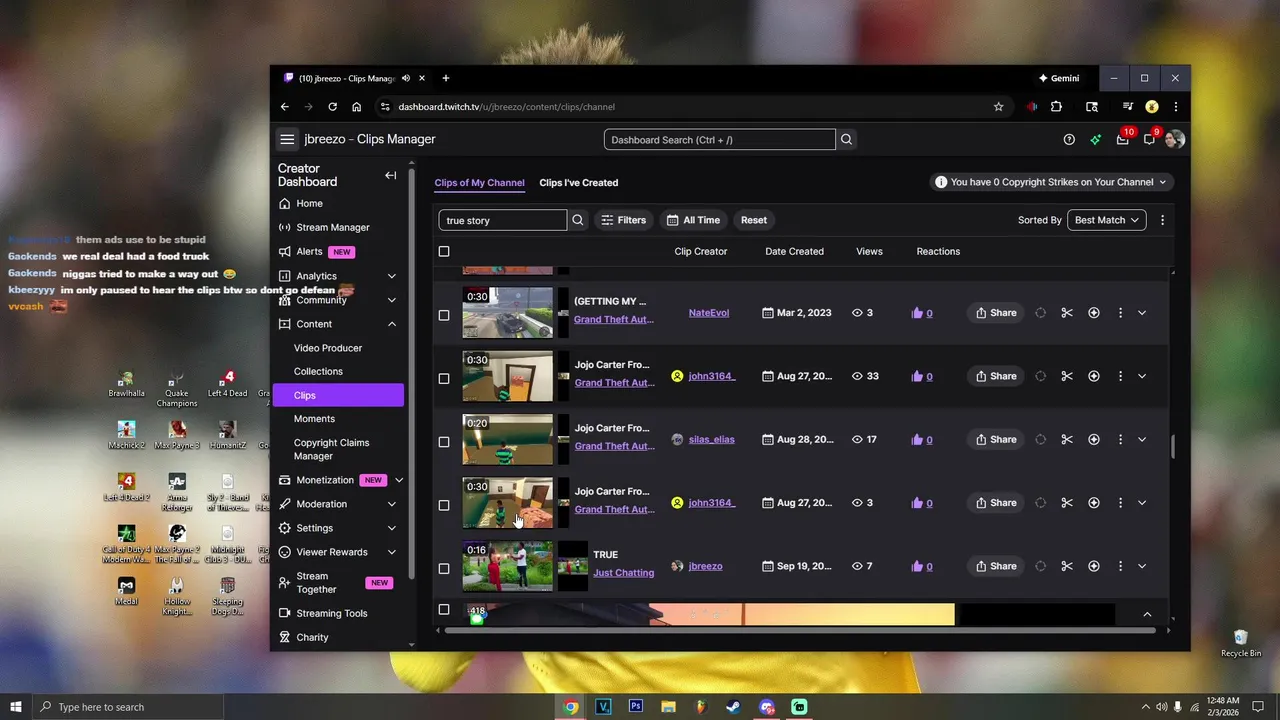This screenshot has height=720, width=1280.
Task: Collapse the Content sidebar section
Action: [x=392, y=324]
